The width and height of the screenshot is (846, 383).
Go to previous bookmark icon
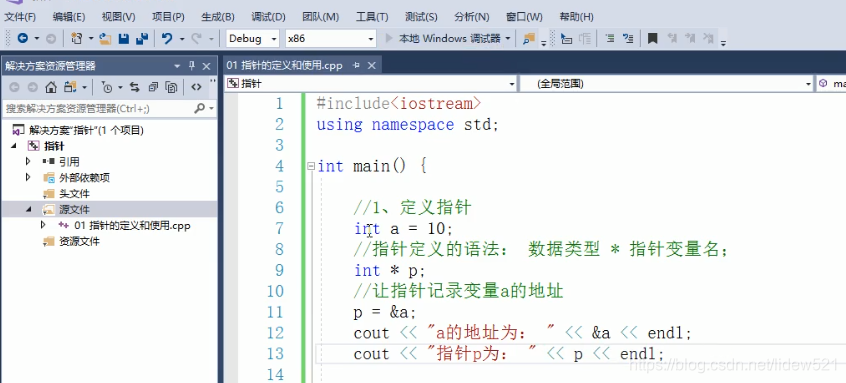point(672,38)
